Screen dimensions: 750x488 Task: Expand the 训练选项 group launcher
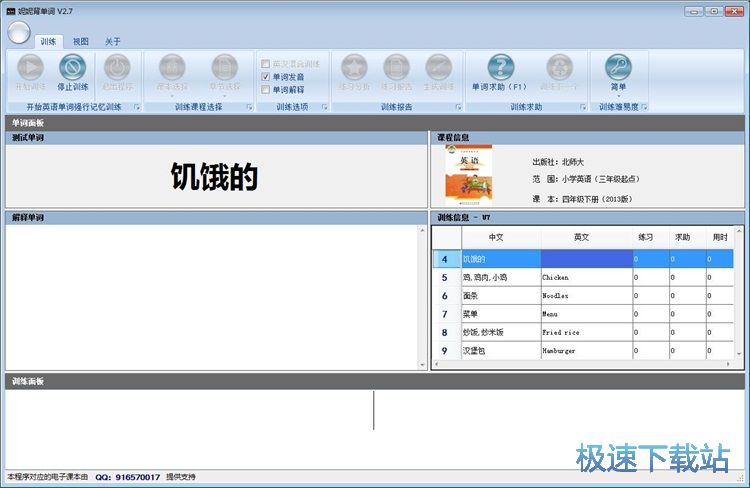[331, 107]
